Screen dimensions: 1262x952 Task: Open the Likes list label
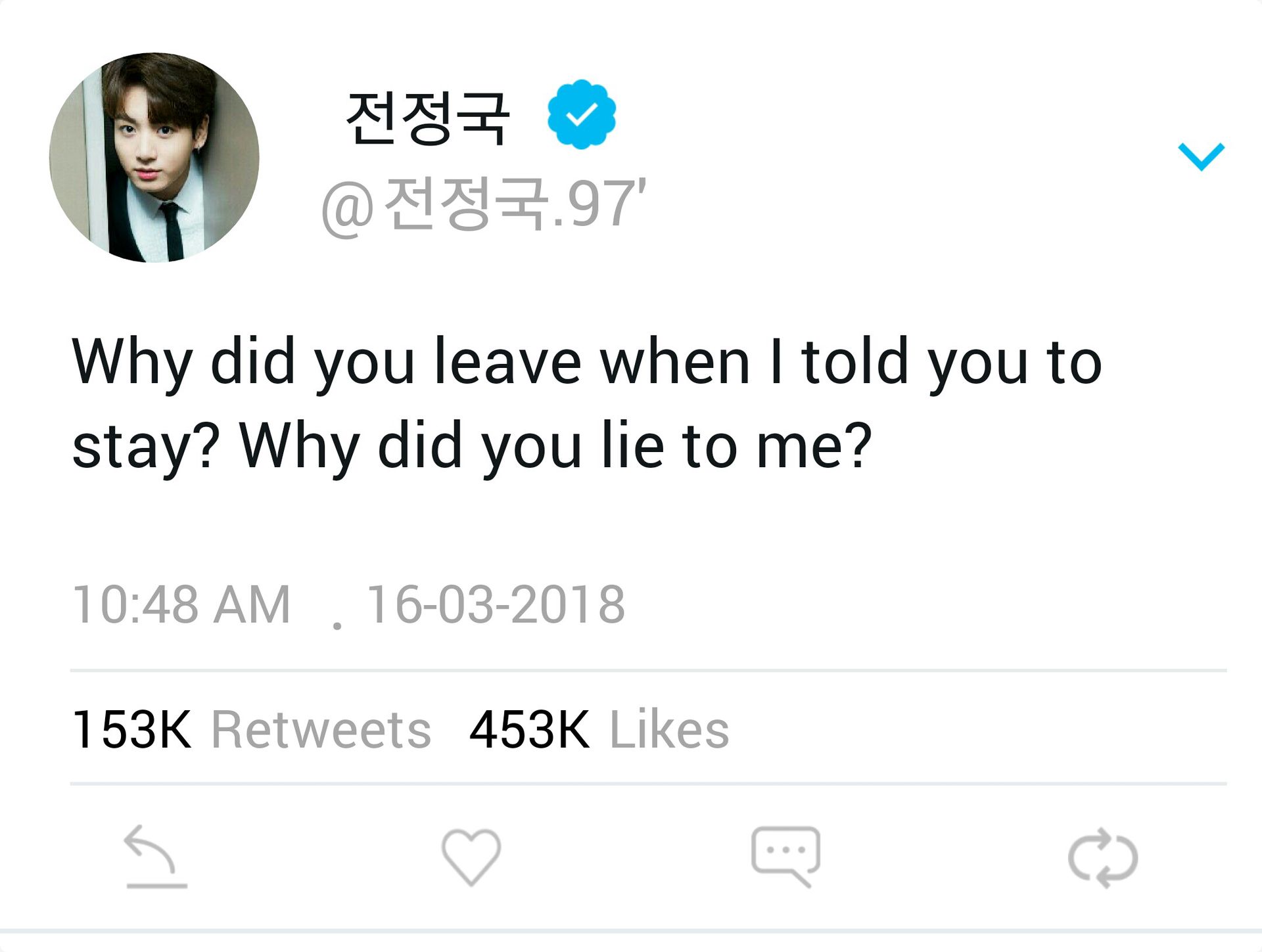669,729
